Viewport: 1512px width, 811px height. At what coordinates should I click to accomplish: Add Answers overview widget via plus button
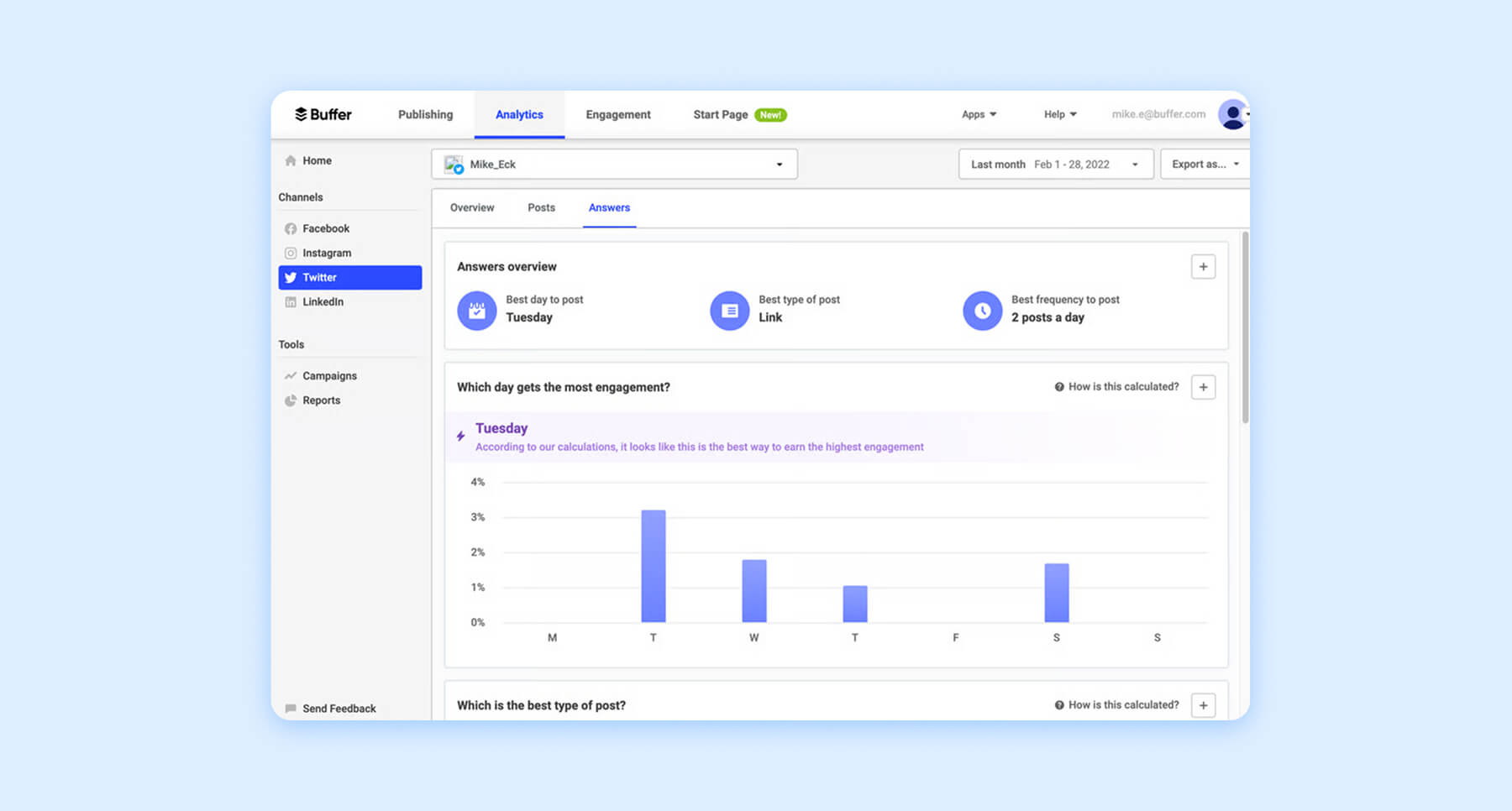(x=1203, y=266)
